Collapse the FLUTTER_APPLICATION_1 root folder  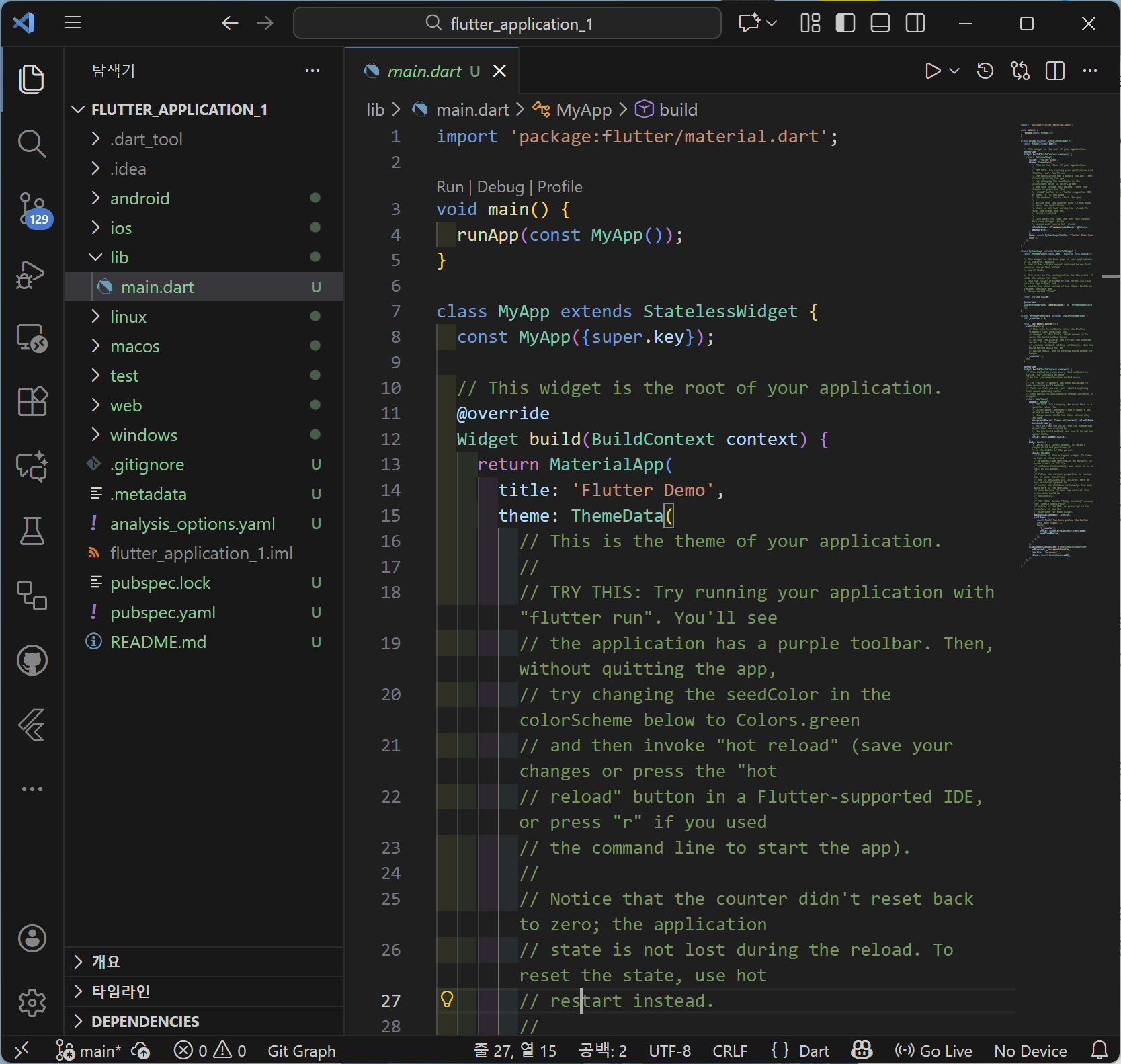(204, 110)
